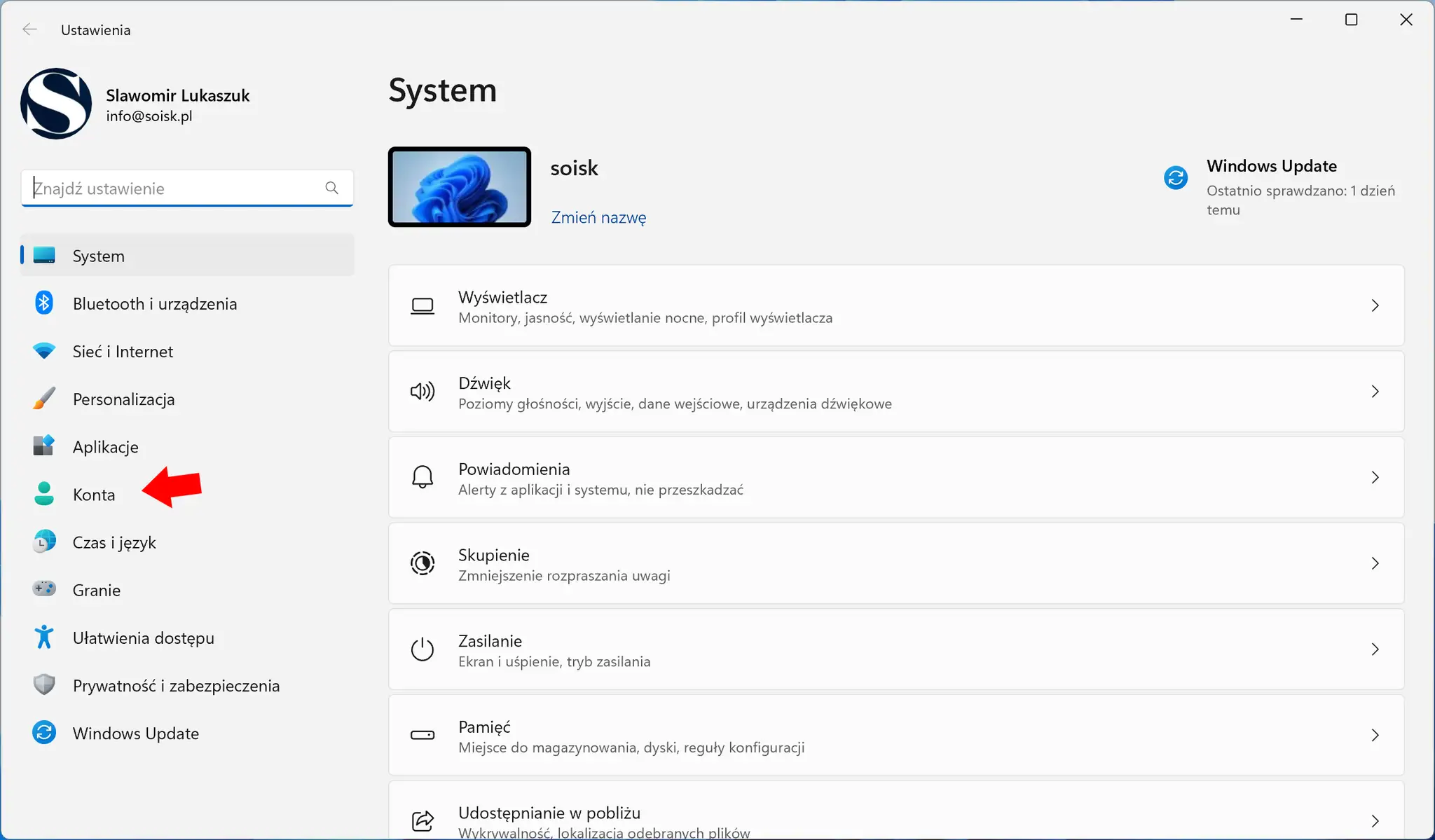1435x840 pixels.
Task: Open Aplikacje using its sidebar icon
Action: click(43, 446)
